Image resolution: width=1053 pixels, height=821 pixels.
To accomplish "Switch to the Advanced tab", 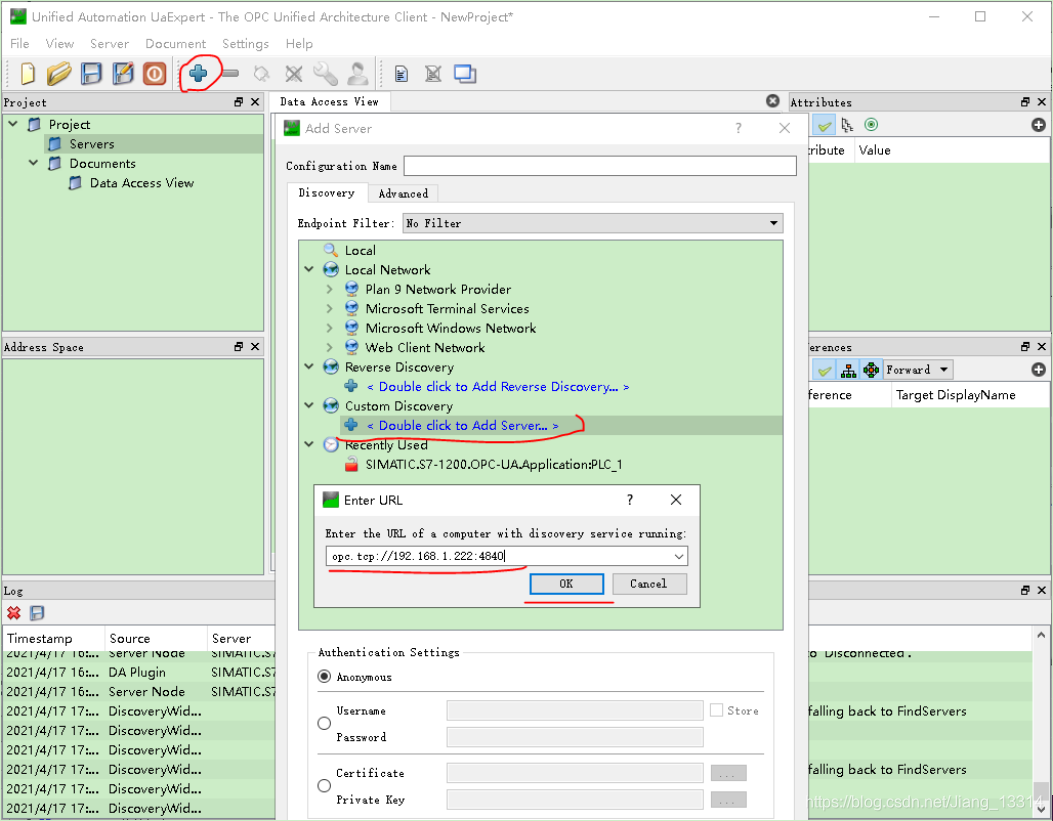I will tap(403, 193).
